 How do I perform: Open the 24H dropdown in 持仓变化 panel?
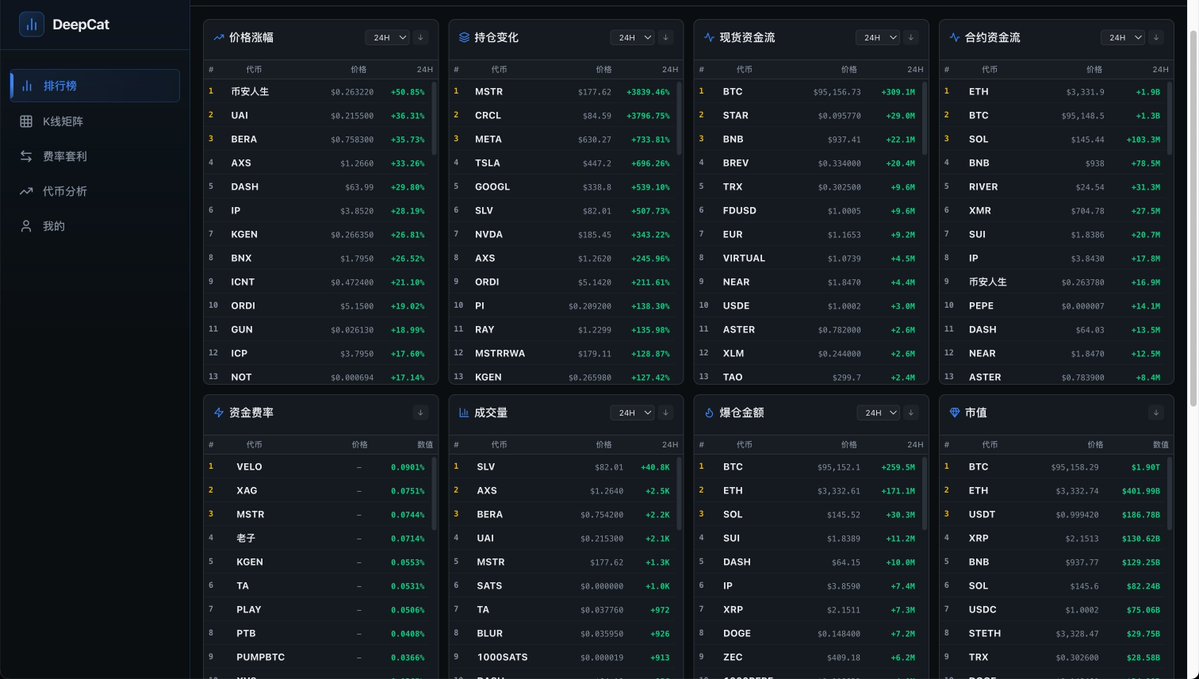tap(632, 37)
